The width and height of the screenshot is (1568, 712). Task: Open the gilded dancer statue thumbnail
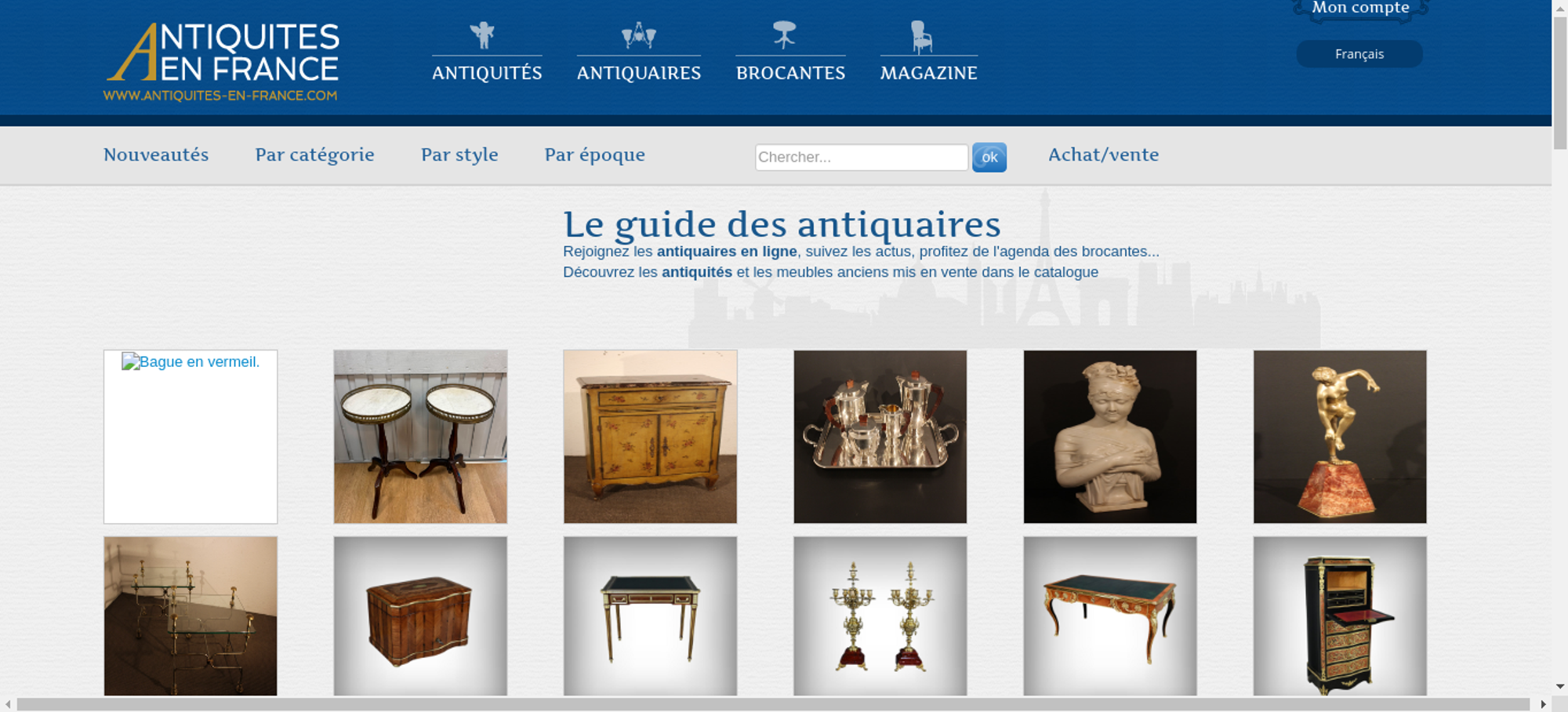coord(1340,437)
